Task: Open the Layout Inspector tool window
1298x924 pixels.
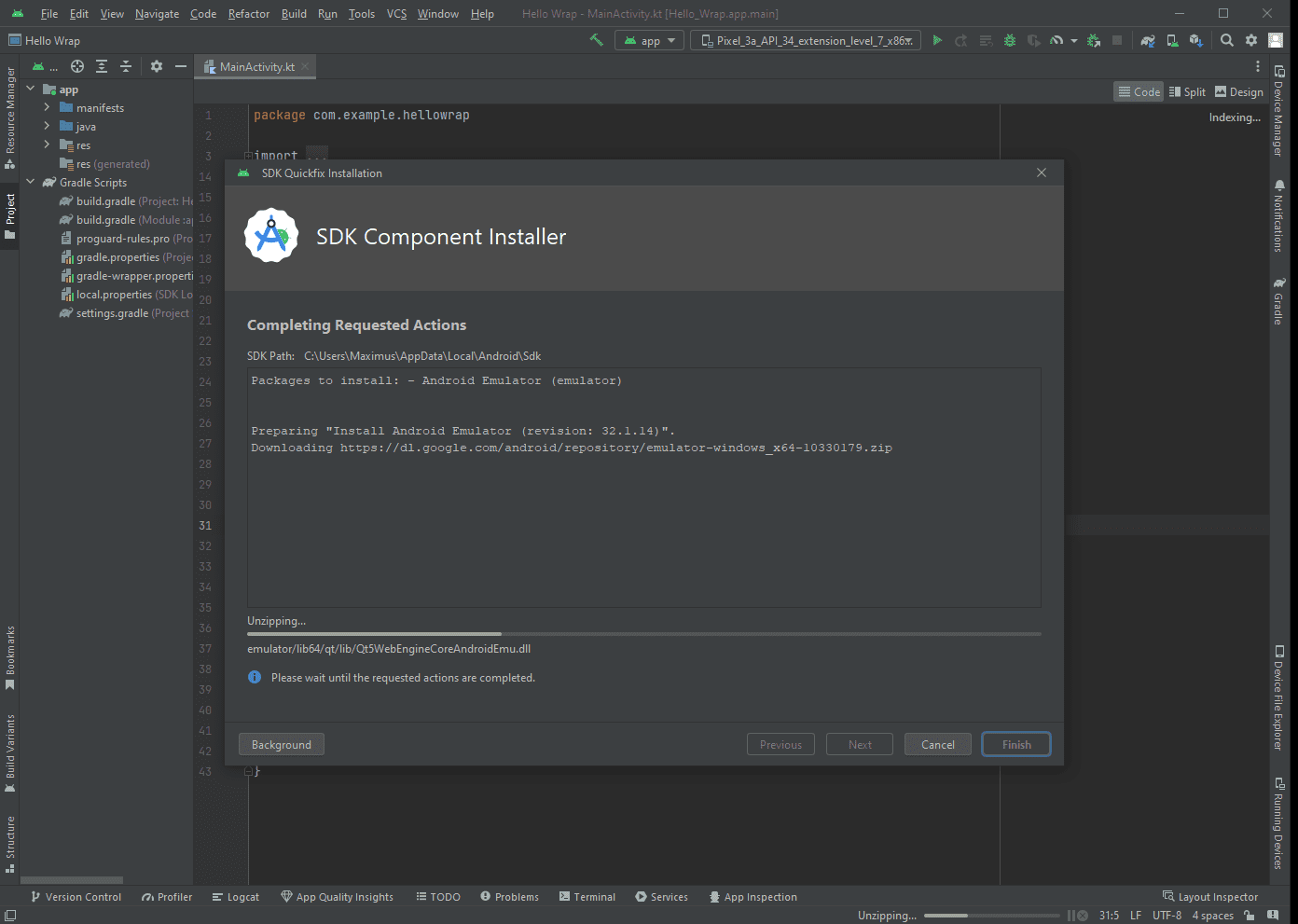Action: coord(1210,897)
